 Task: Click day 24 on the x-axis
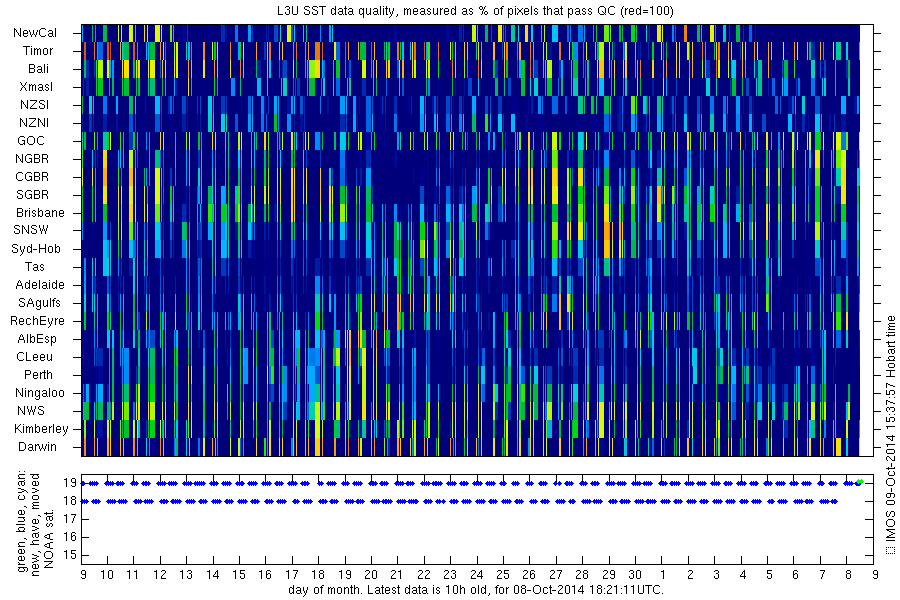coord(476,575)
